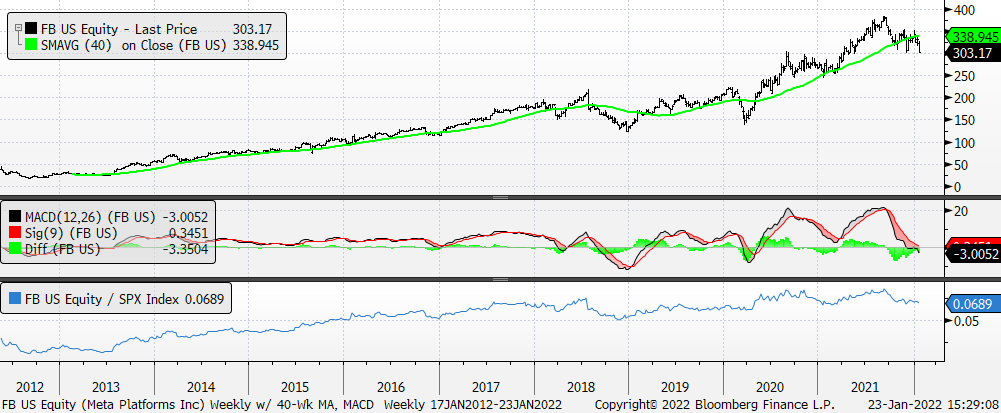Click the 2013 year label on time axis
The height and width of the screenshot is (413, 1001).
(106, 387)
